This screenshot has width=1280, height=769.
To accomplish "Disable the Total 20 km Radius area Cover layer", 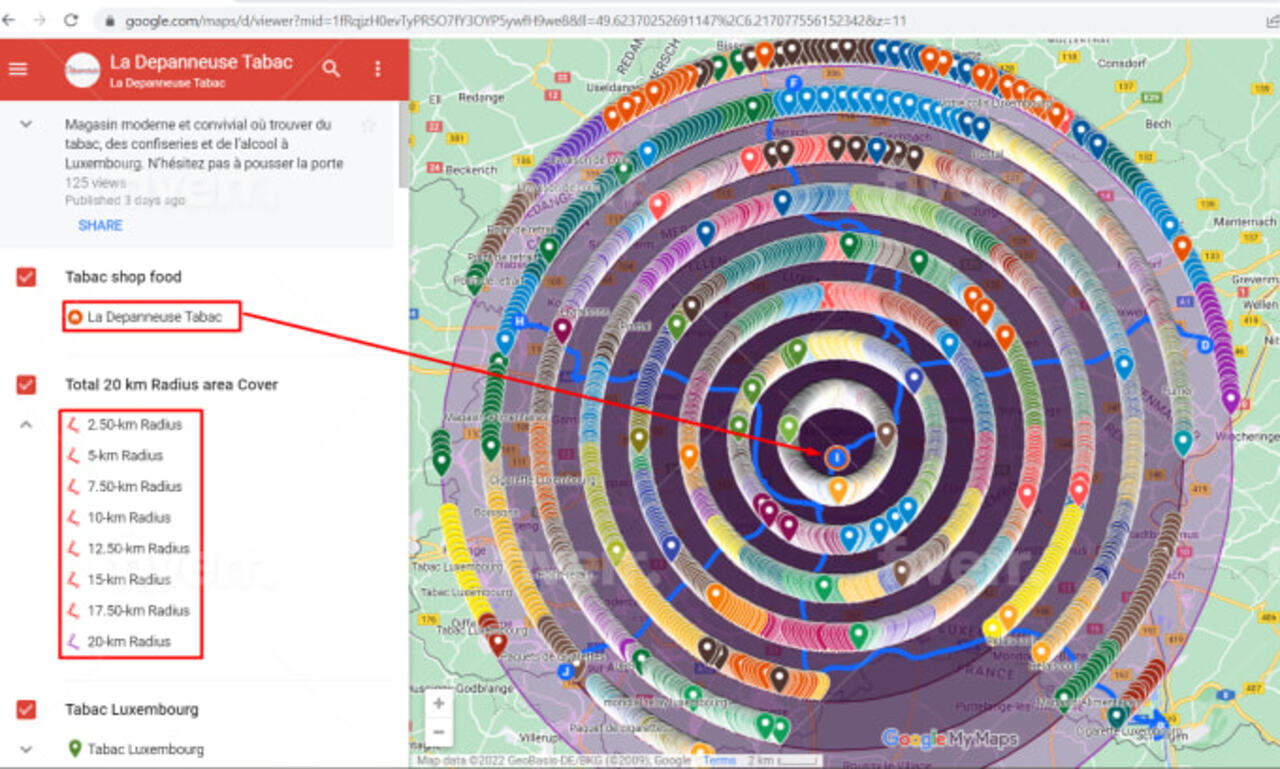I will (25, 384).
